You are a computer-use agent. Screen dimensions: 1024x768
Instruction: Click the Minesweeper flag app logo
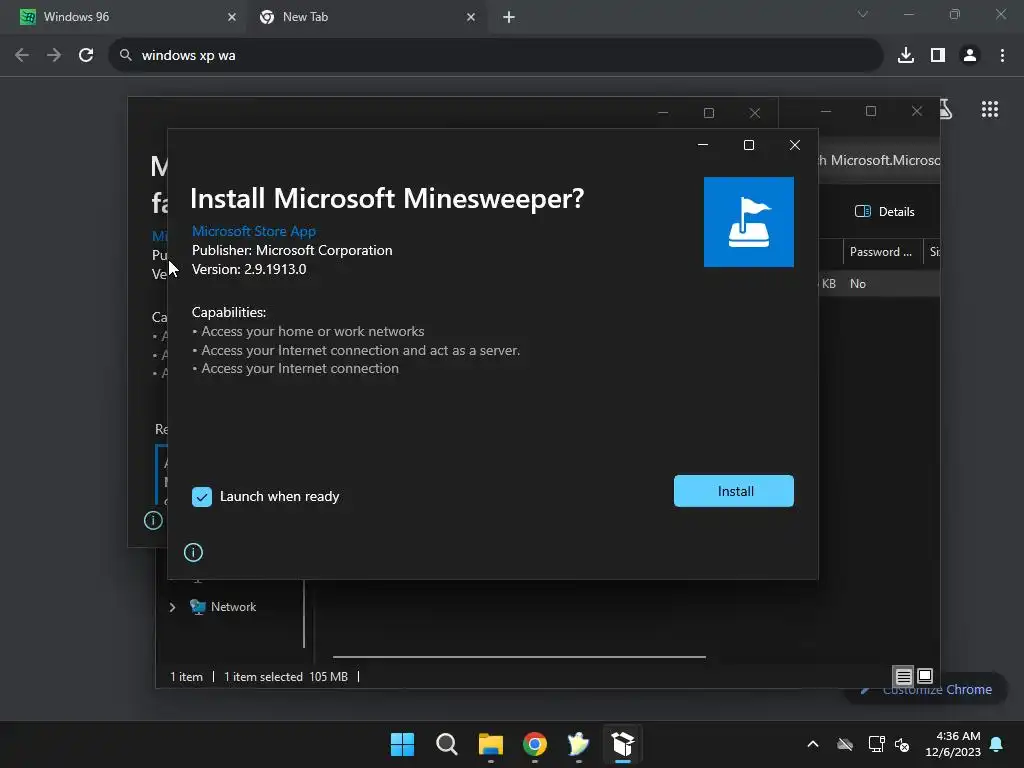coord(748,222)
